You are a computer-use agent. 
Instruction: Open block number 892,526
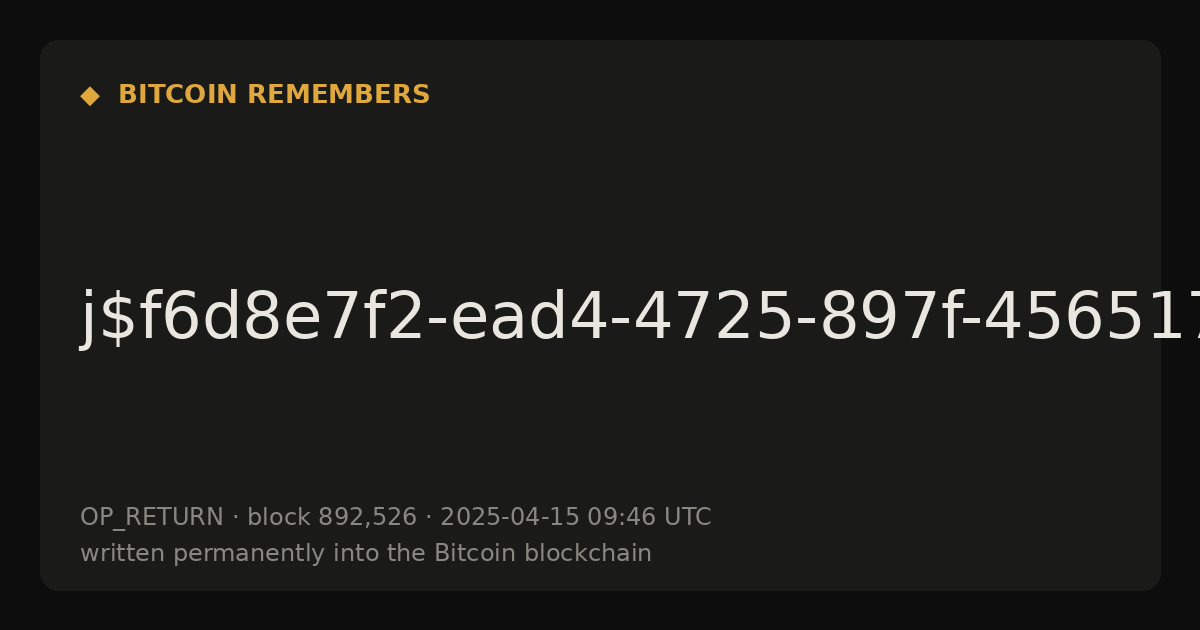[x=367, y=518]
